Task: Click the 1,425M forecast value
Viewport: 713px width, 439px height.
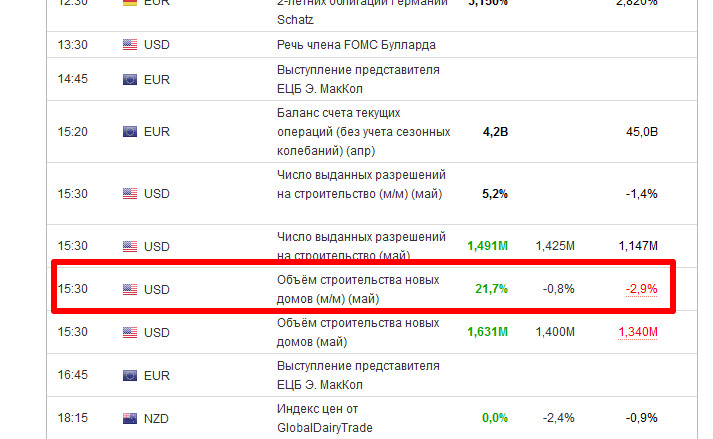Action: (x=555, y=246)
